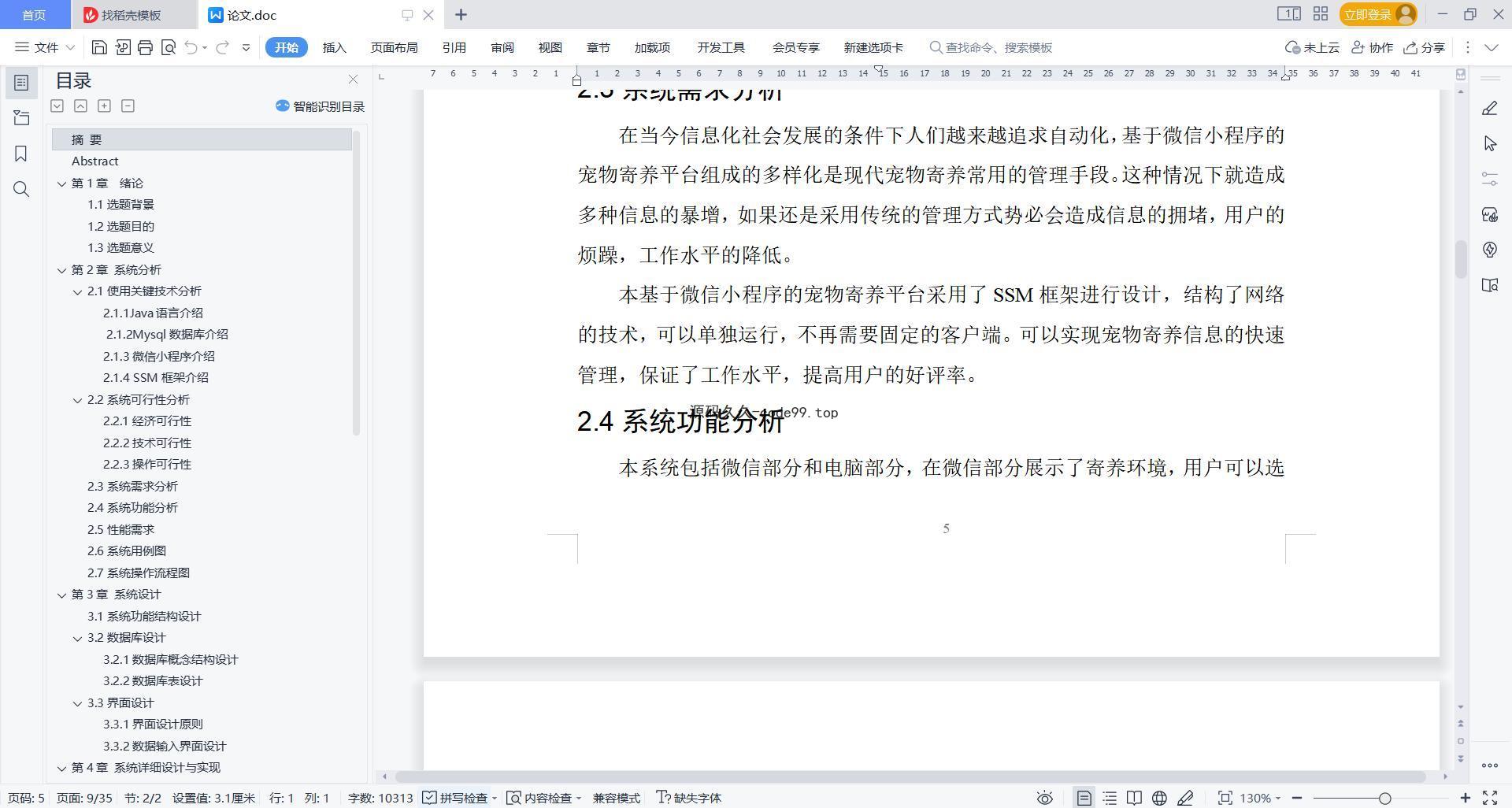Switch to 插入 ribbon tab
Screen dimensions: 1512x808
(335, 47)
